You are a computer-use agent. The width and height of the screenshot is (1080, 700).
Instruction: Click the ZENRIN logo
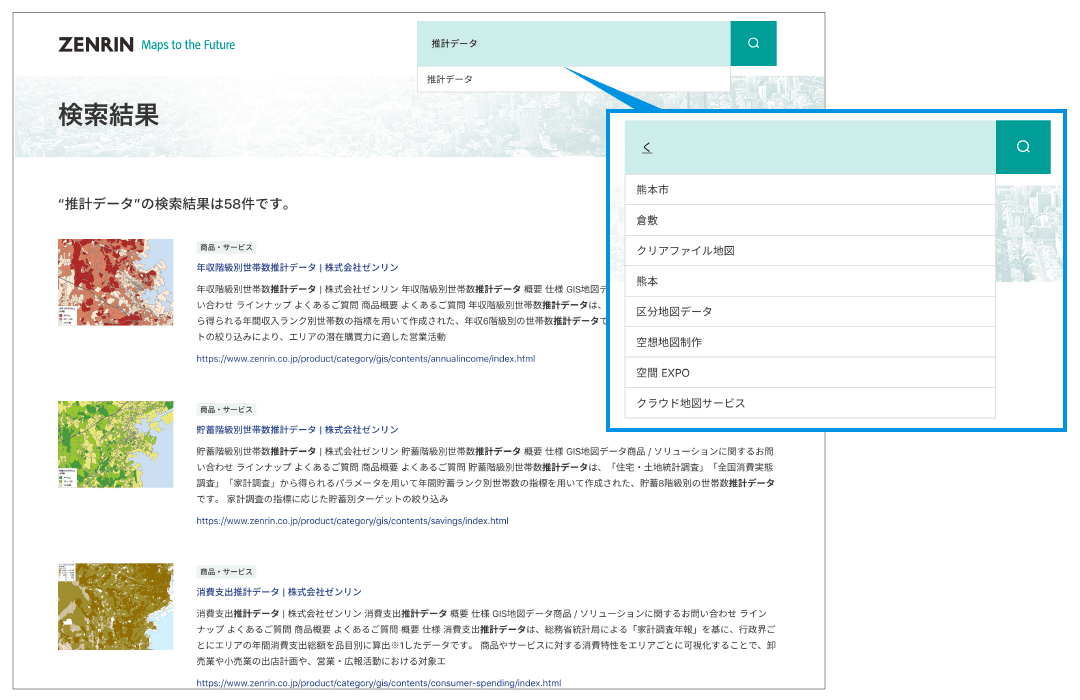coord(96,45)
